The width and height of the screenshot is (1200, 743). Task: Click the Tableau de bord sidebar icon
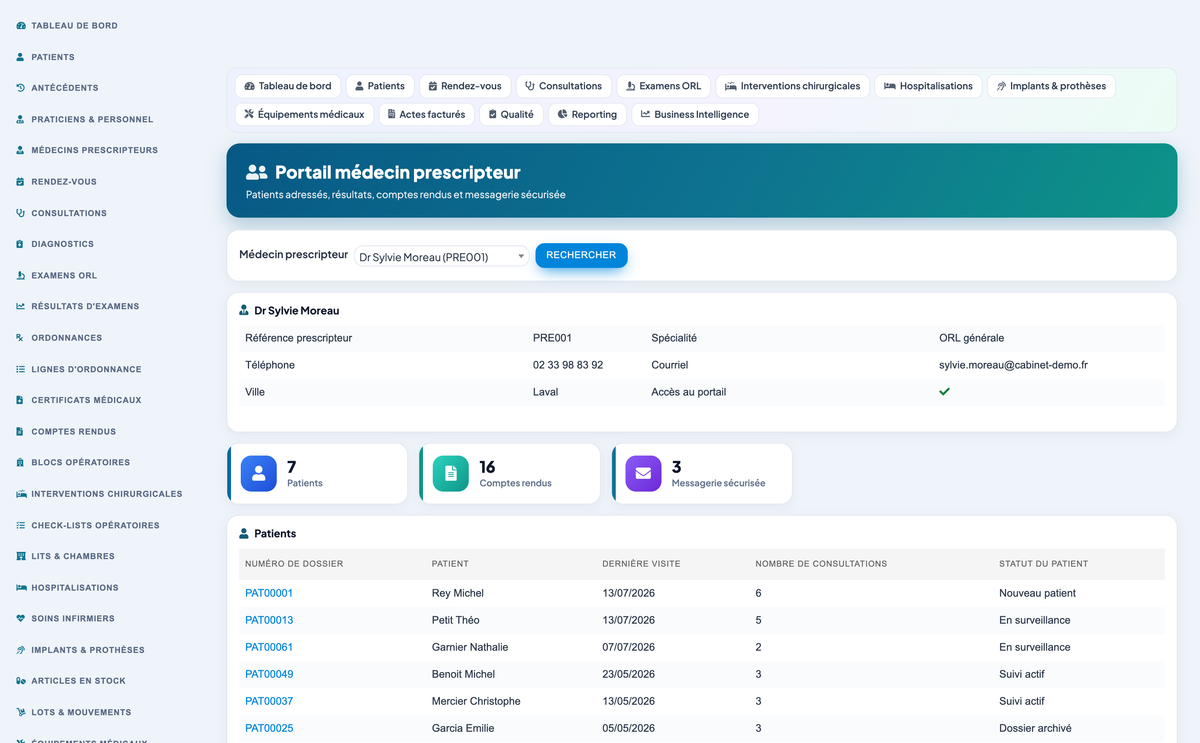pos(21,25)
